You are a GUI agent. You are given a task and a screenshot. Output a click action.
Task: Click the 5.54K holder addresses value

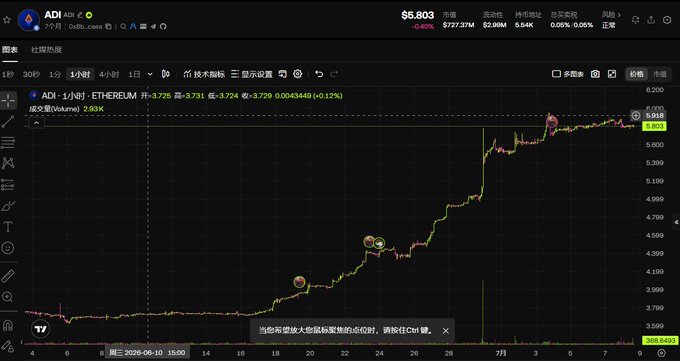[x=524, y=25]
